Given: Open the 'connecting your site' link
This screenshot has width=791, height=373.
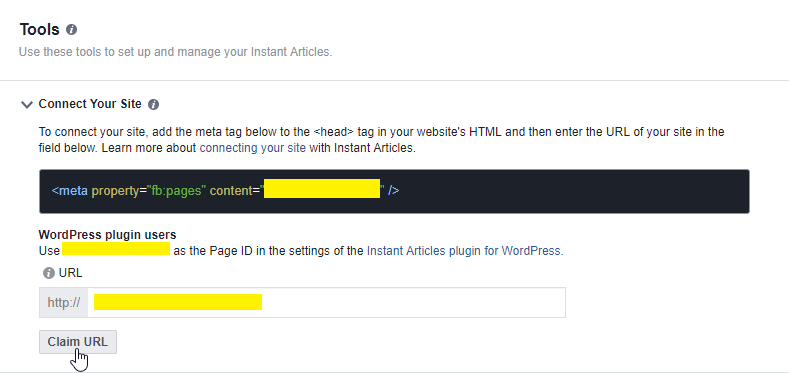Looking at the screenshot, I should [x=253, y=148].
